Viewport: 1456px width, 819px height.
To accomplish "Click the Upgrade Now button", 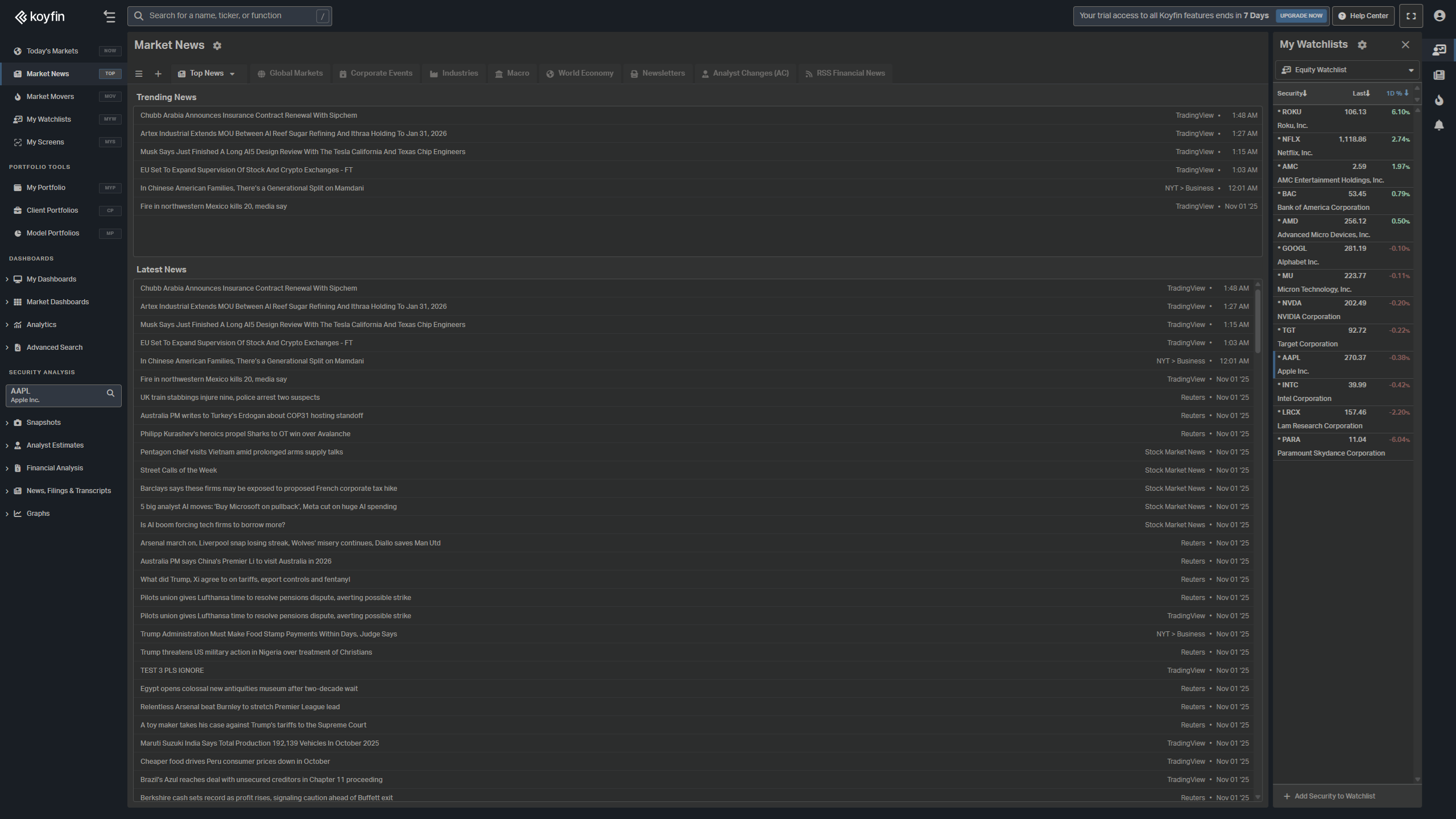I will tap(1301, 16).
